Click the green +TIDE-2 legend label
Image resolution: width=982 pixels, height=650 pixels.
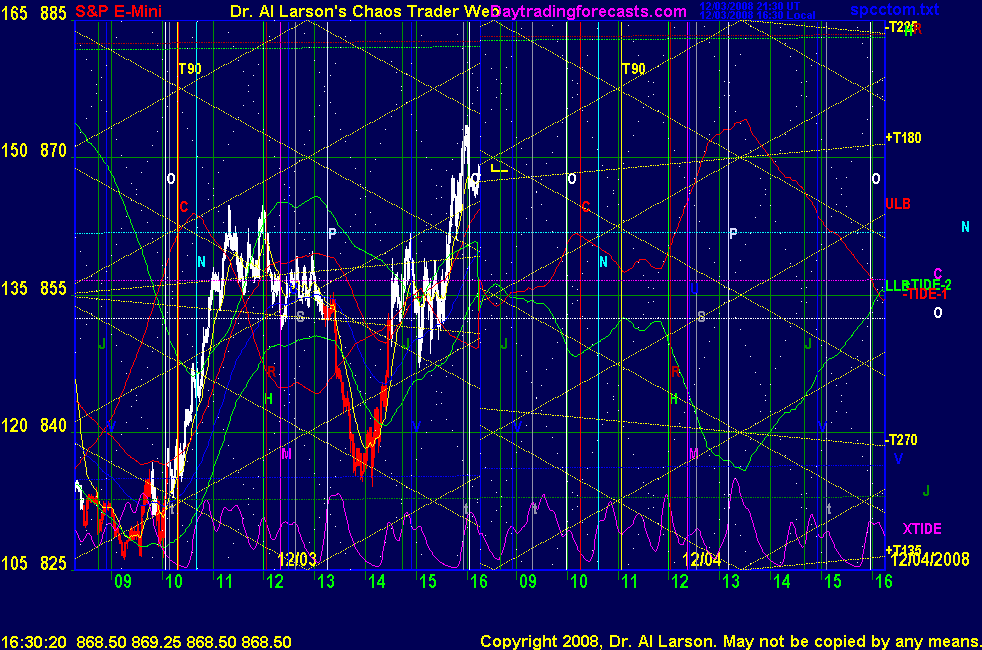[926, 284]
